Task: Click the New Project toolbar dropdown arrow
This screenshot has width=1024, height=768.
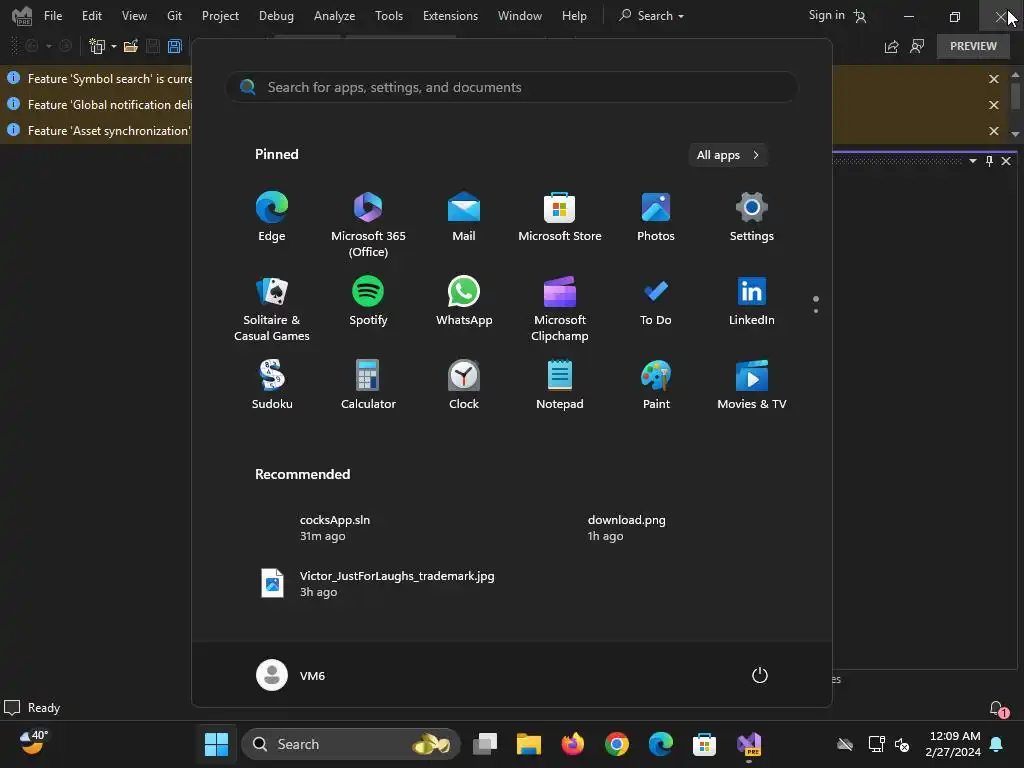Action: click(x=114, y=46)
